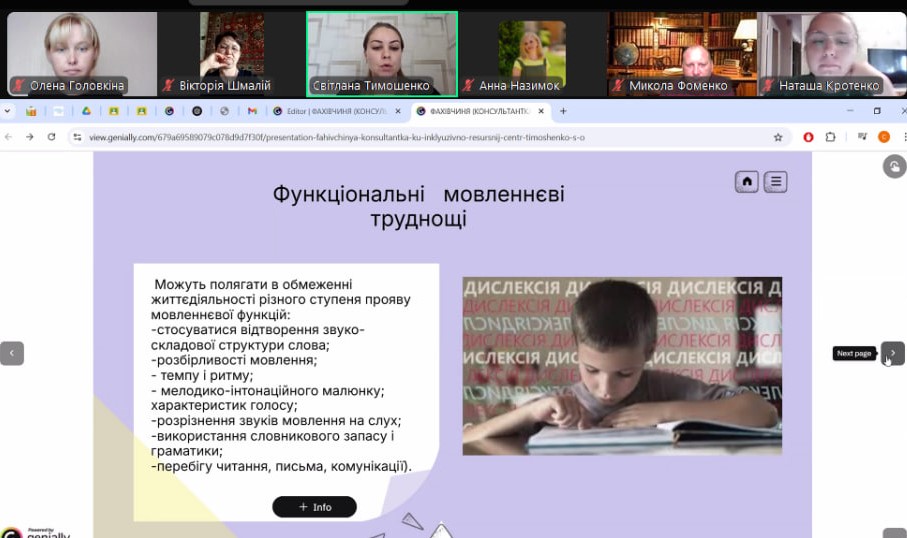Bookmark this page with star icon
The width and height of the screenshot is (907, 538).
[x=778, y=137]
